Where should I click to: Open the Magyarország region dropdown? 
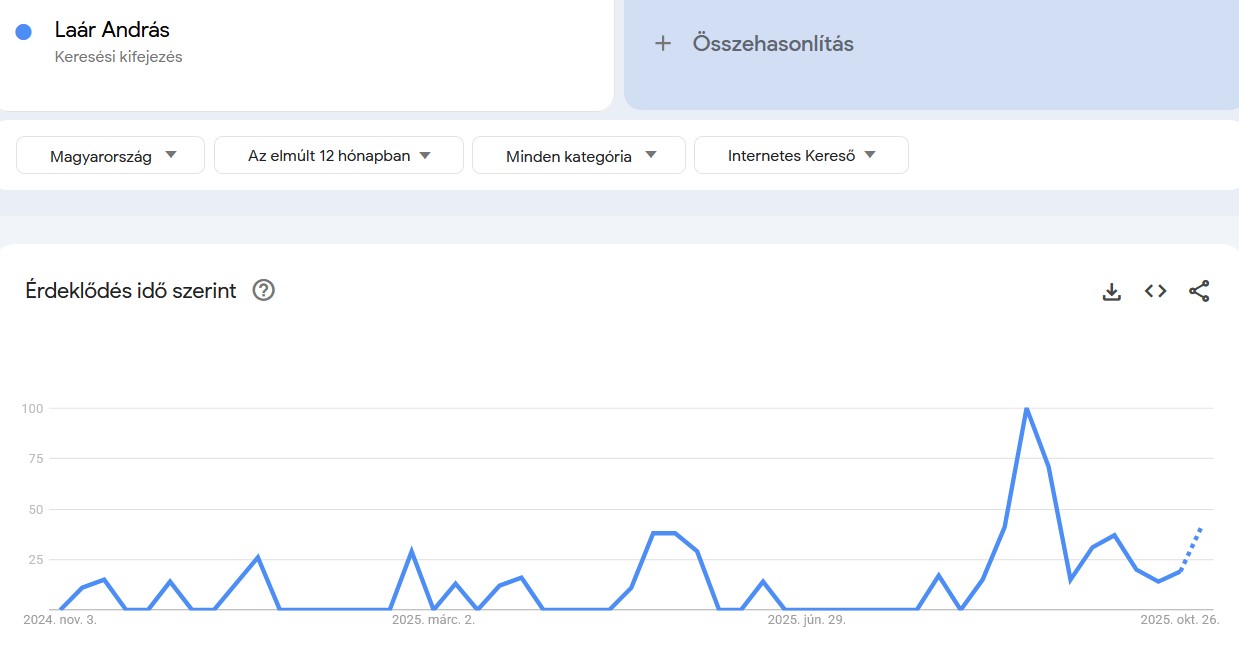110,155
